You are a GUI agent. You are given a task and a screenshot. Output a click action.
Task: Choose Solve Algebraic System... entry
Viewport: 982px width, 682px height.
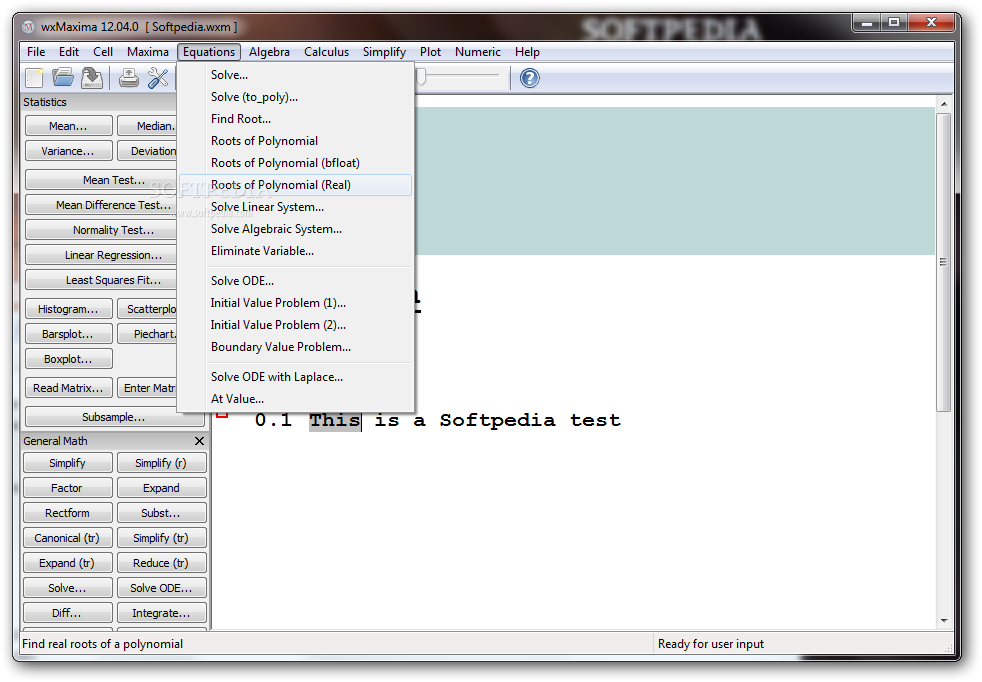click(x=295, y=229)
